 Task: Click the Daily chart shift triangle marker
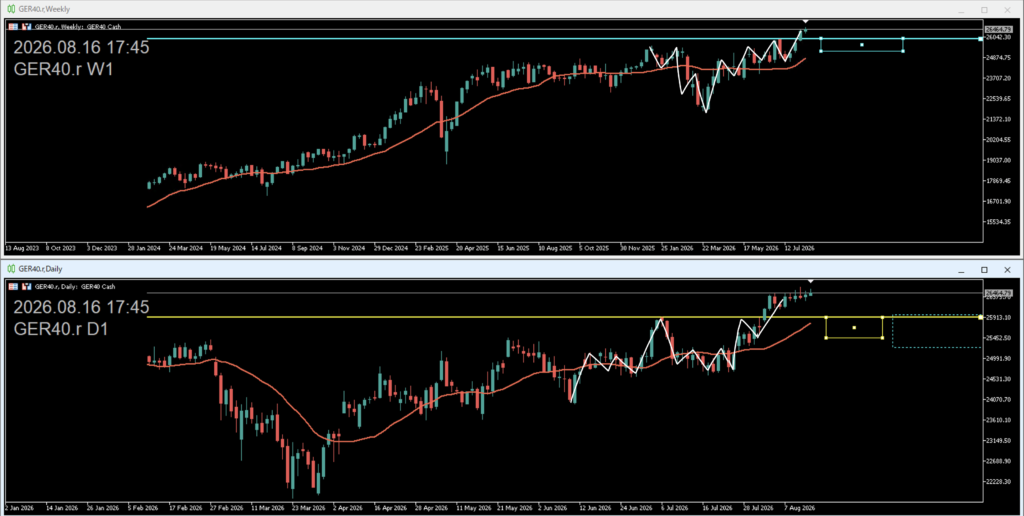point(810,282)
